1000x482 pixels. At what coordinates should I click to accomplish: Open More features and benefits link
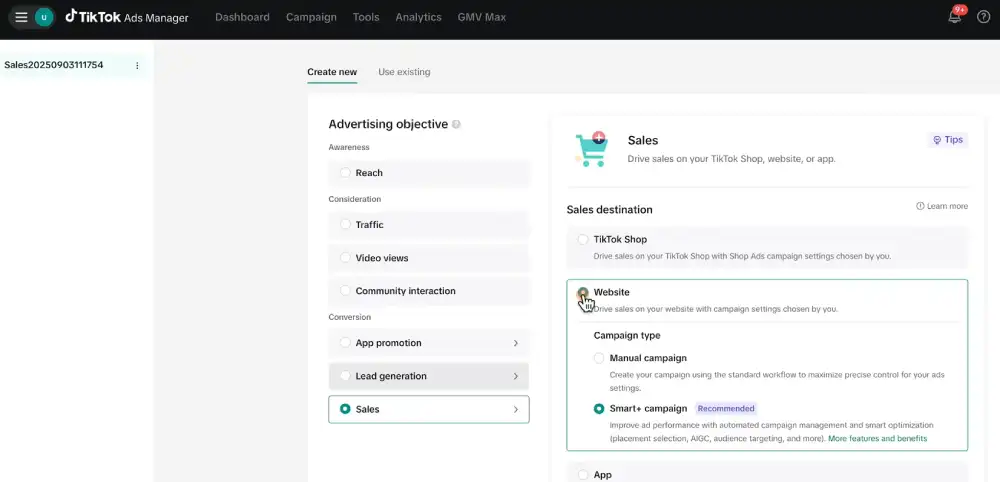click(877, 438)
